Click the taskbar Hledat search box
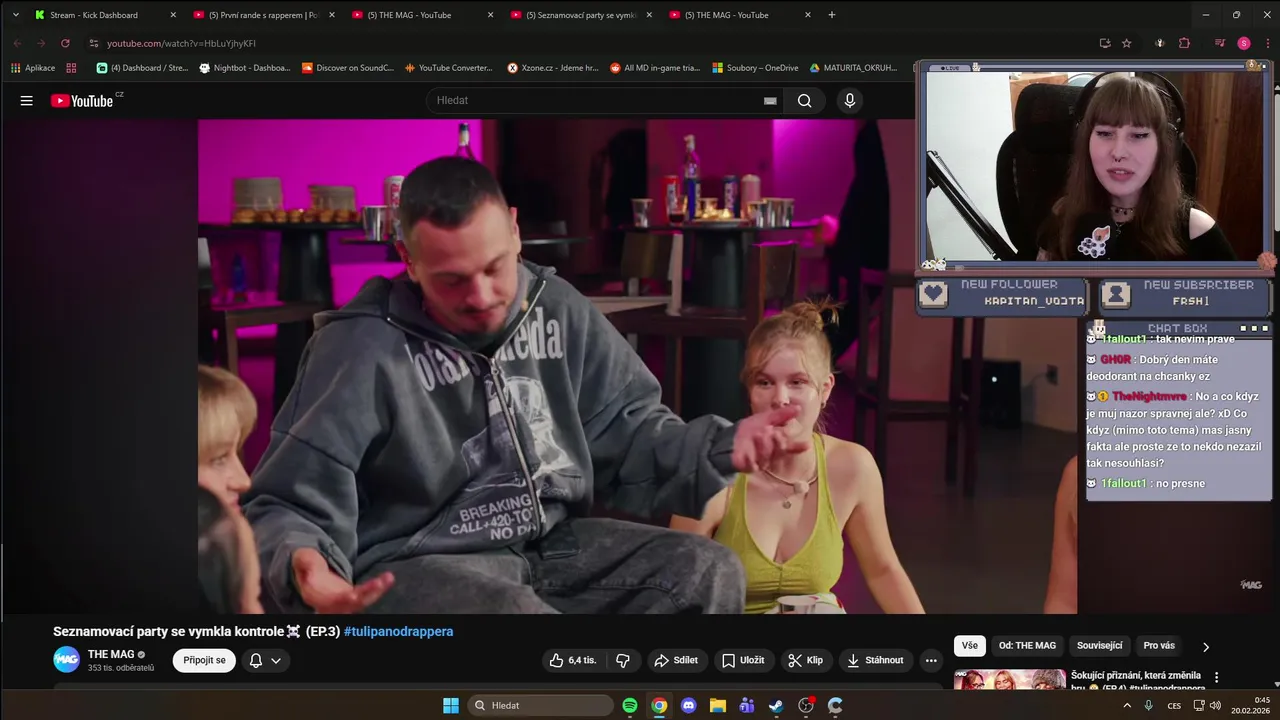Viewport: 1280px width, 720px height. click(540, 705)
